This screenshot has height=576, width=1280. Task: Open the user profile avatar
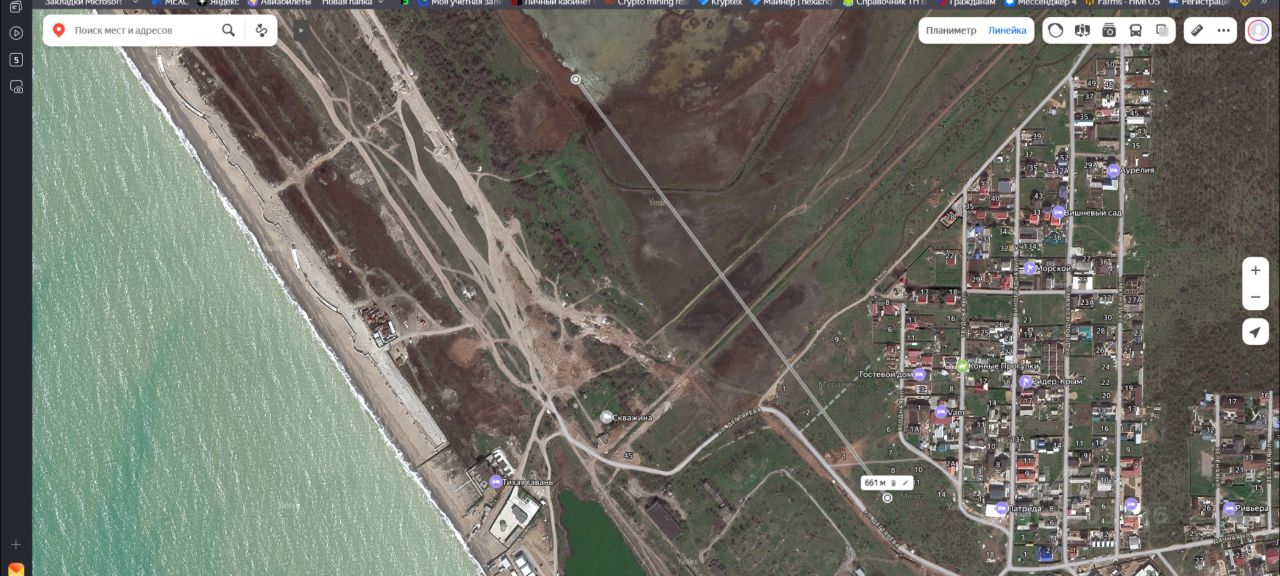coord(1257,30)
